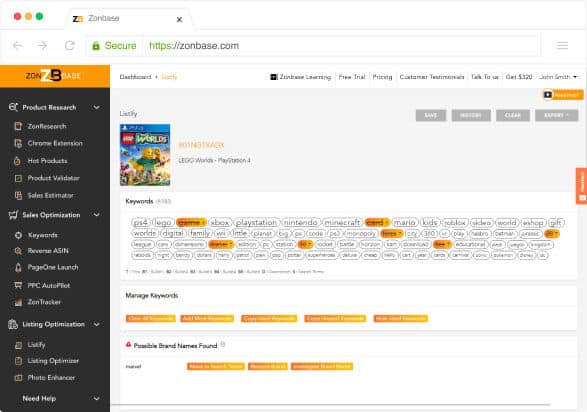Click the Get $320 menu item

(x=518, y=77)
